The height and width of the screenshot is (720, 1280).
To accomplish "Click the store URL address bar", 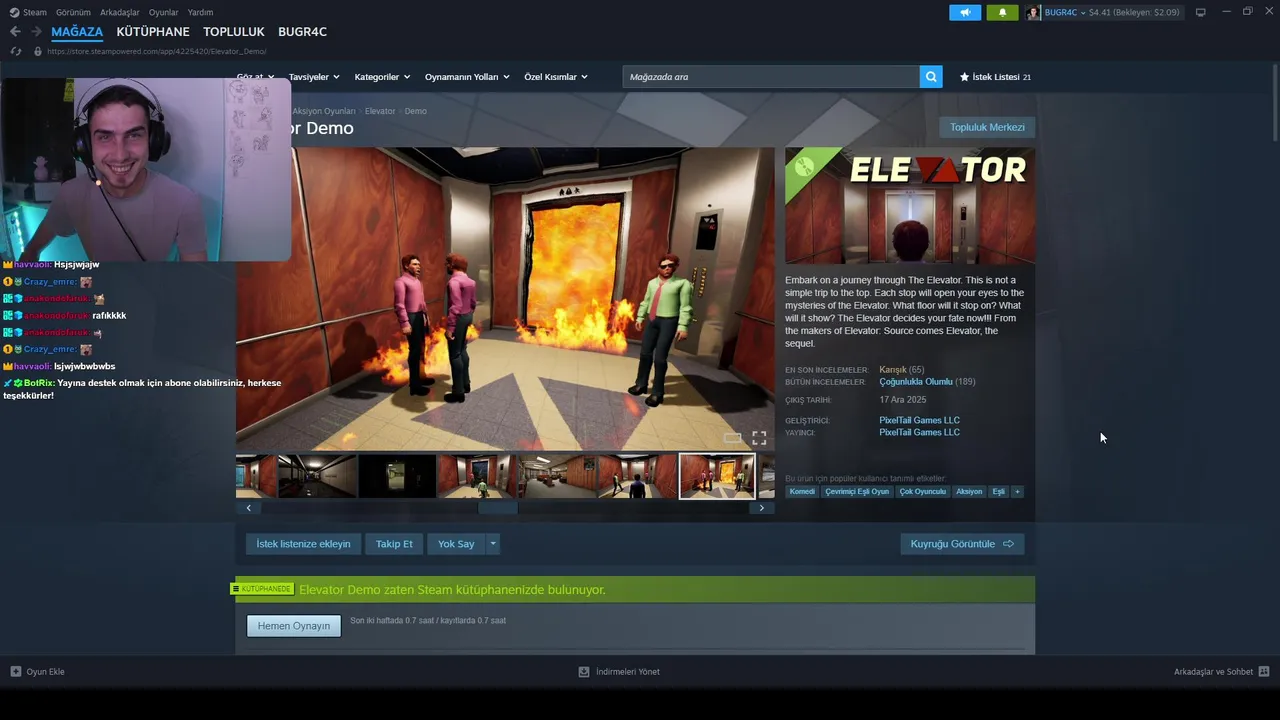I will 157,51.
